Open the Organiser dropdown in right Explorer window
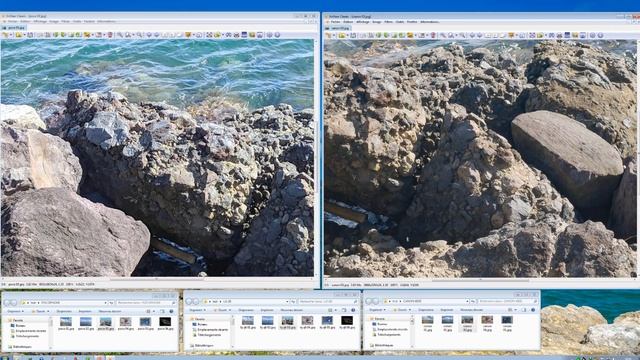 [x=377, y=310]
